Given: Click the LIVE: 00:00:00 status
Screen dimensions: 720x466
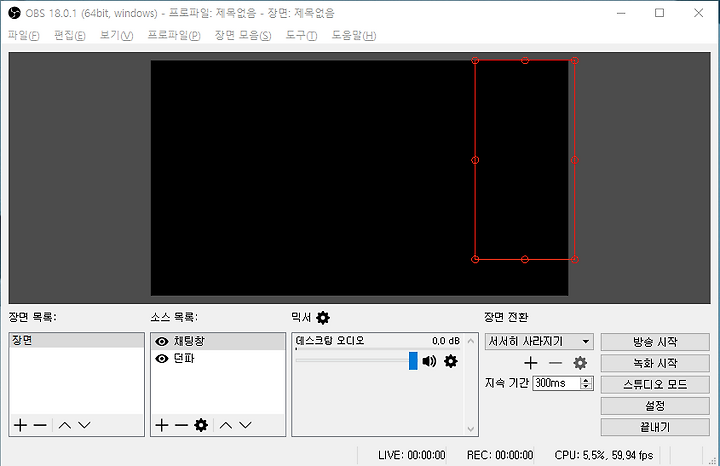Looking at the screenshot, I should 411,455.
